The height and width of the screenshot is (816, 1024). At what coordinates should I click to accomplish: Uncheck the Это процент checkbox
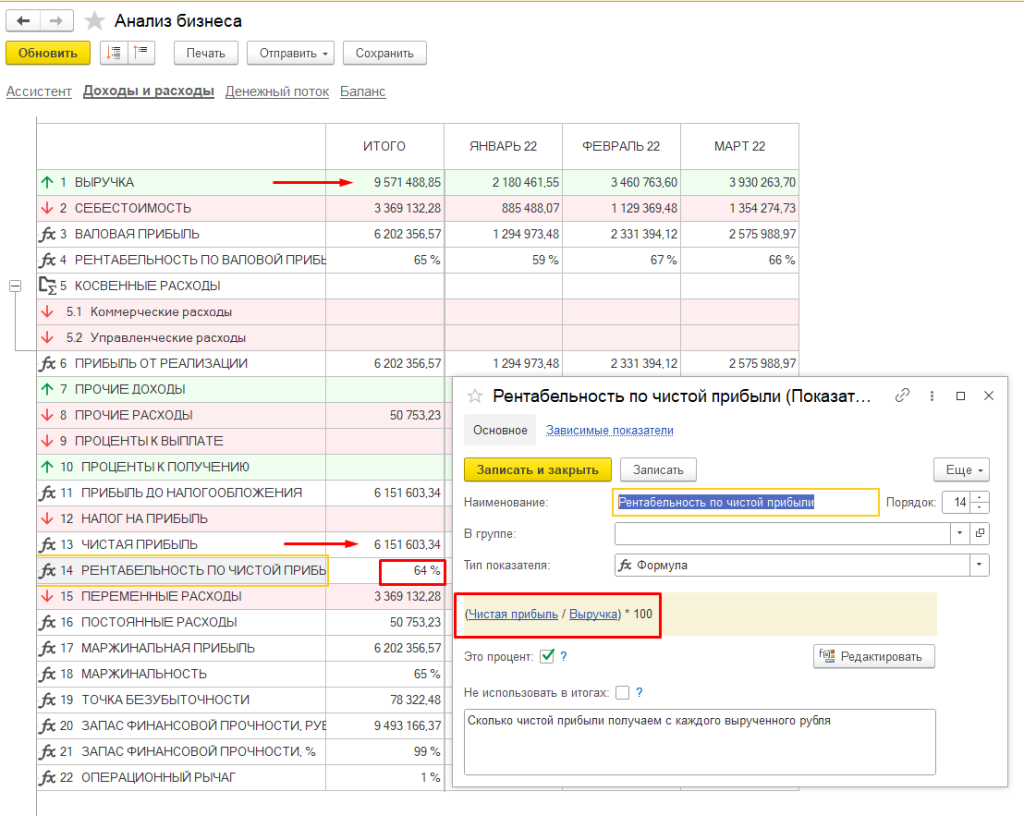547,656
